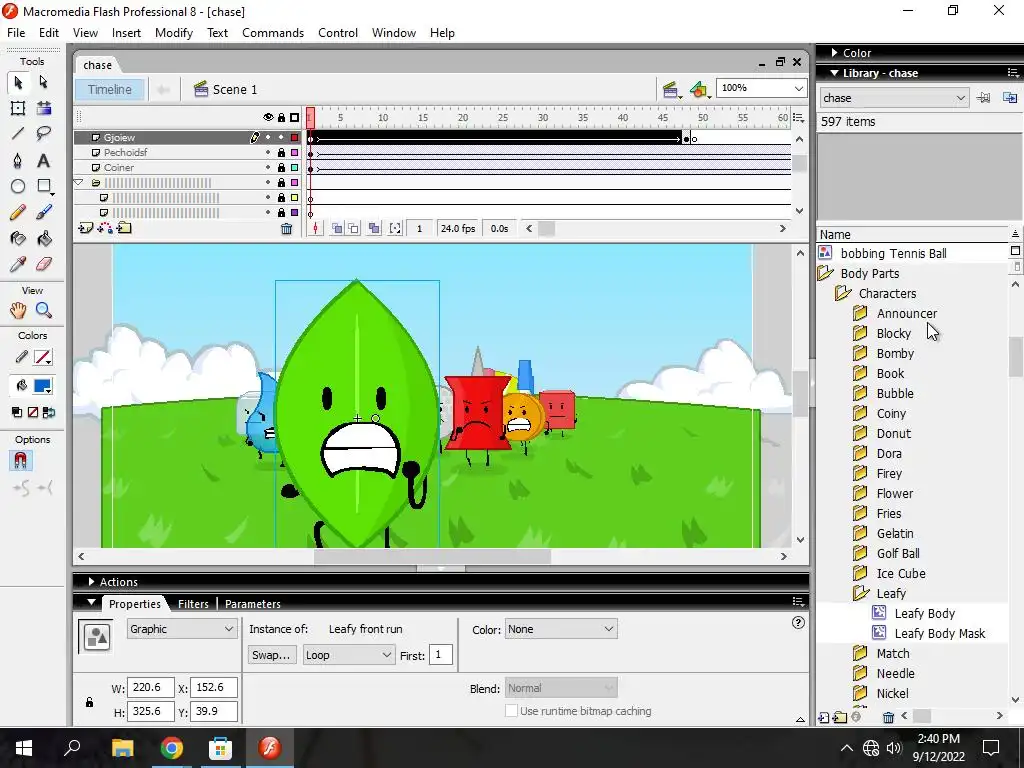Open the Modify menu

click(x=174, y=33)
